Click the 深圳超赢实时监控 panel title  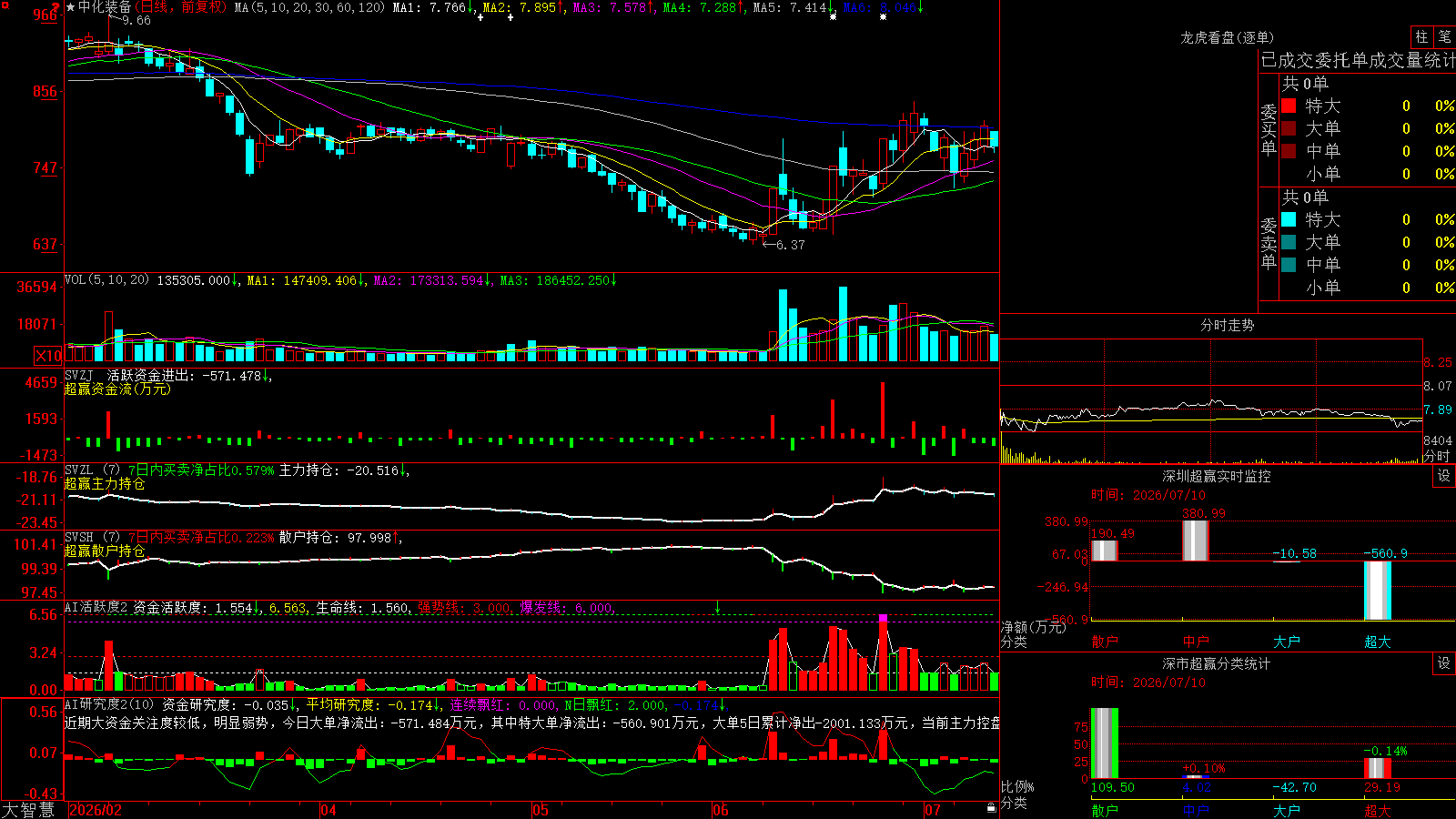1217,476
